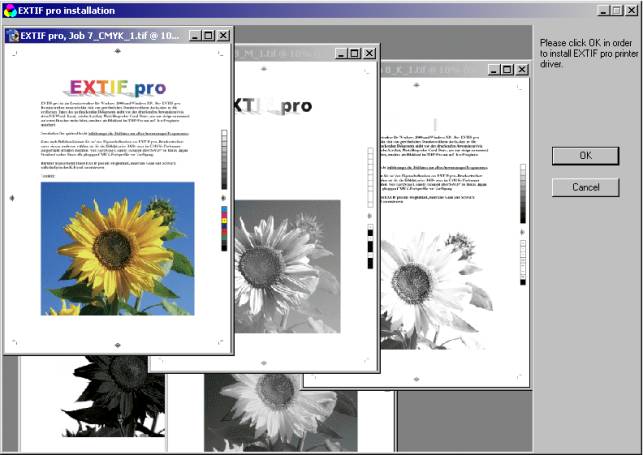Screen dimensions: 643x455
Task: Click the EXTIF pro installation title bar icon
Action: [x=10, y=10]
